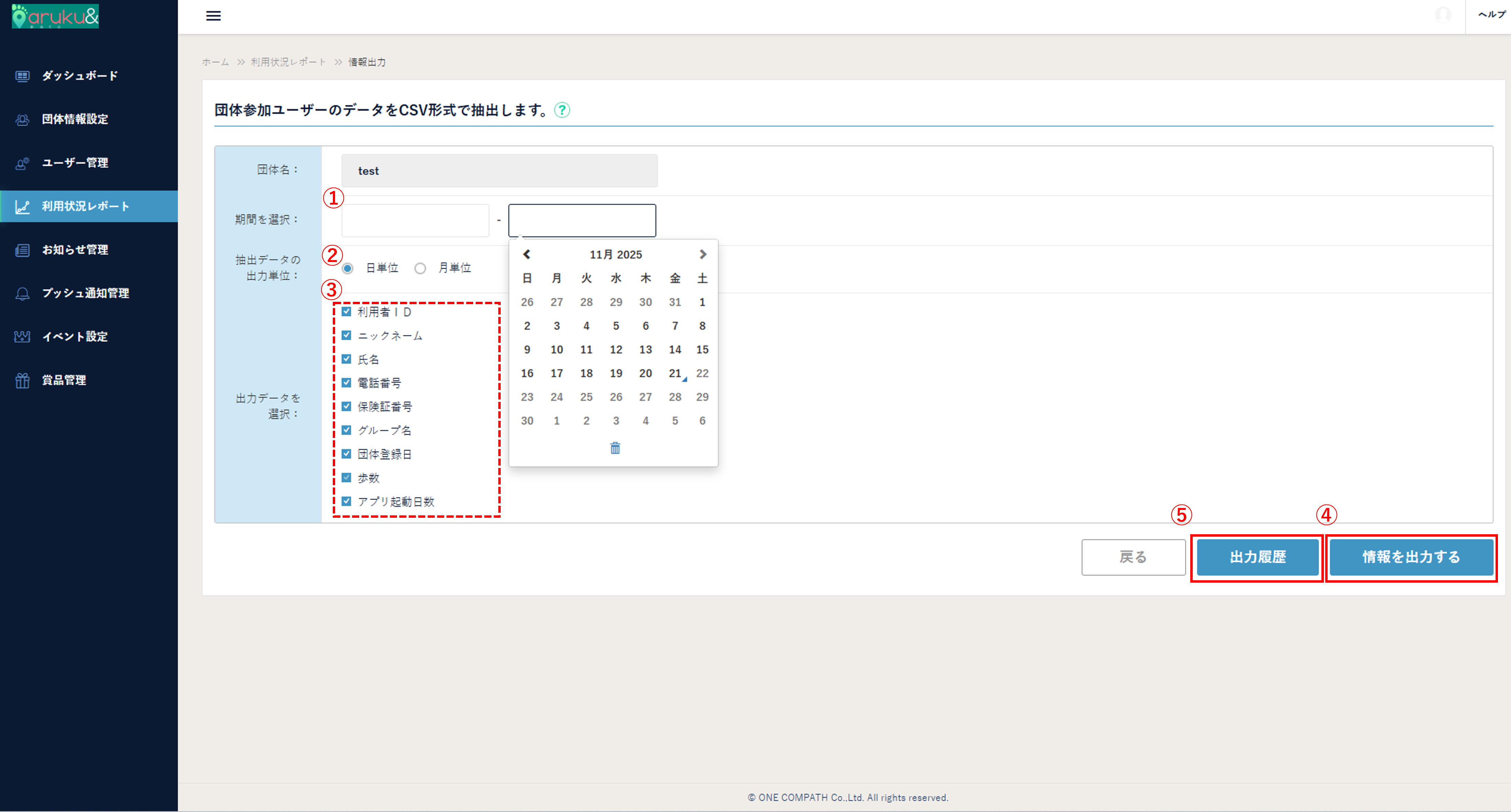The height and width of the screenshot is (812, 1511).
Task: Select day 15 in the calendar
Action: click(702, 350)
